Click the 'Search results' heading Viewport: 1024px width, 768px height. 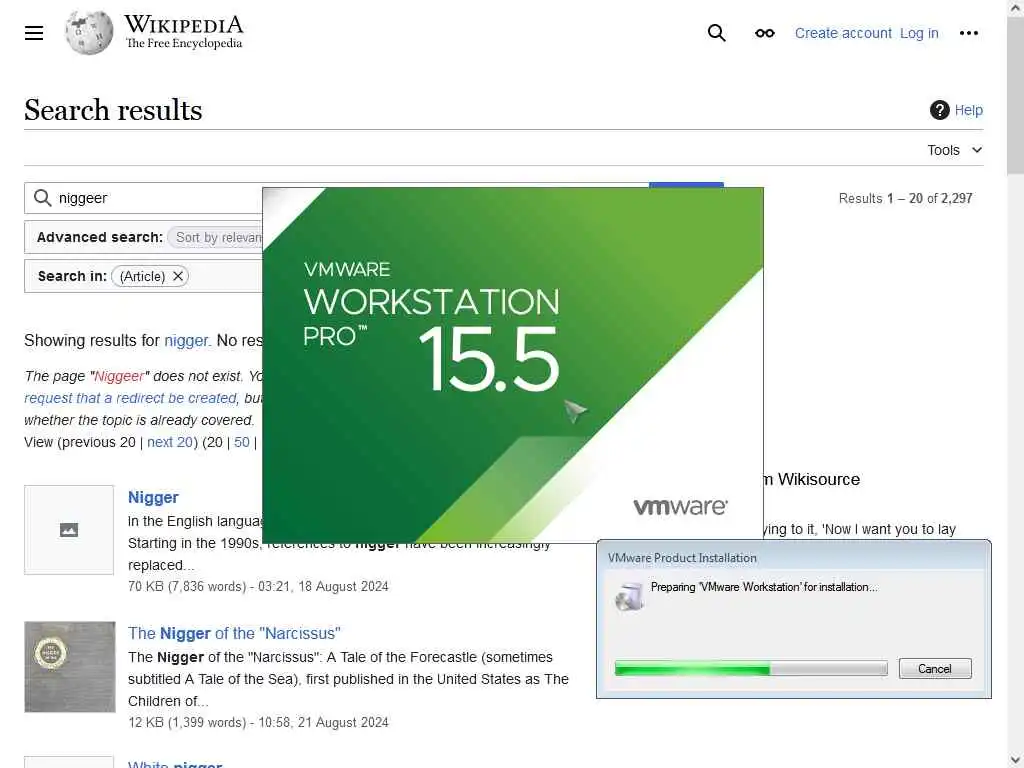click(x=113, y=110)
